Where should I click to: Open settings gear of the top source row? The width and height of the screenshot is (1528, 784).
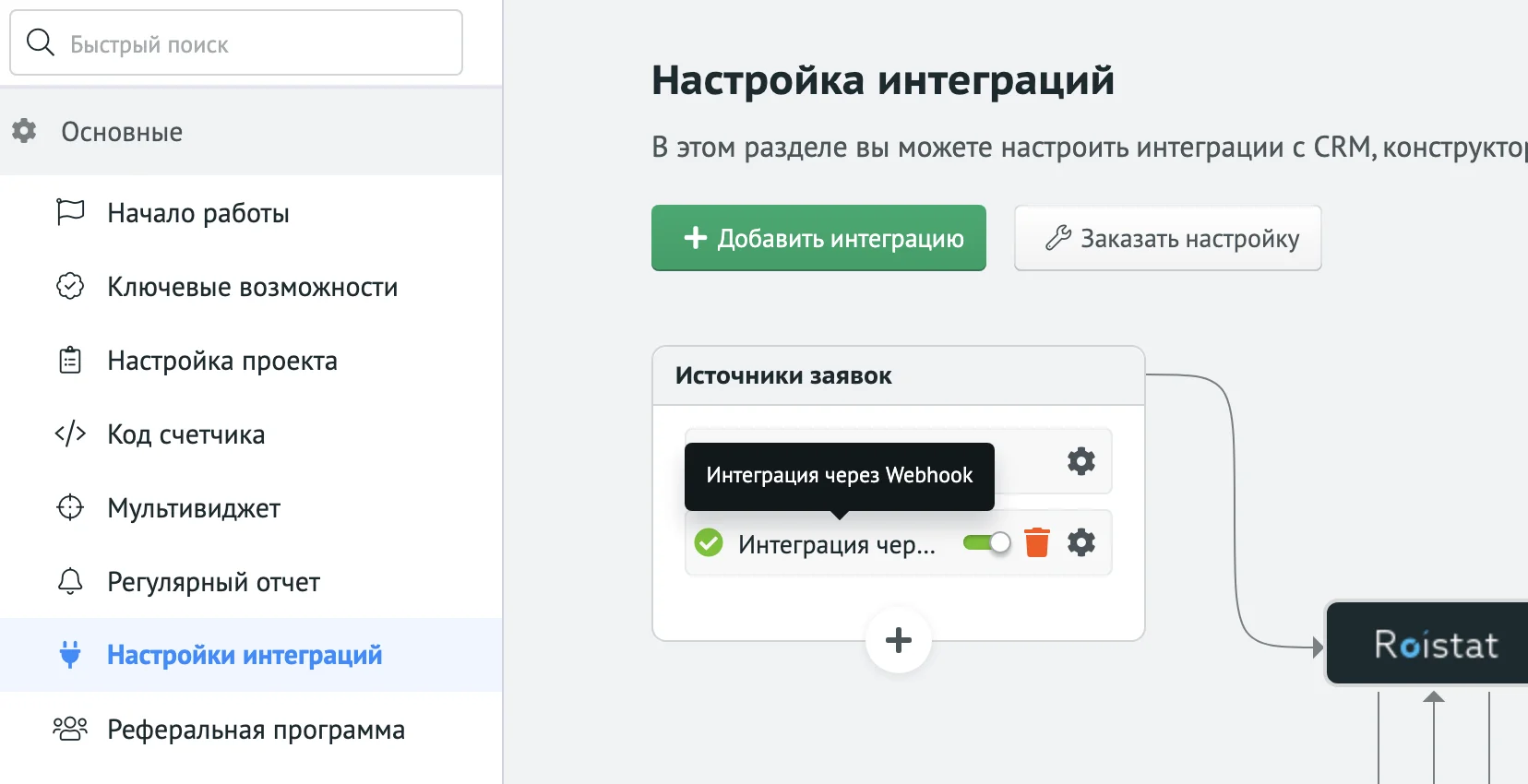[1081, 460]
